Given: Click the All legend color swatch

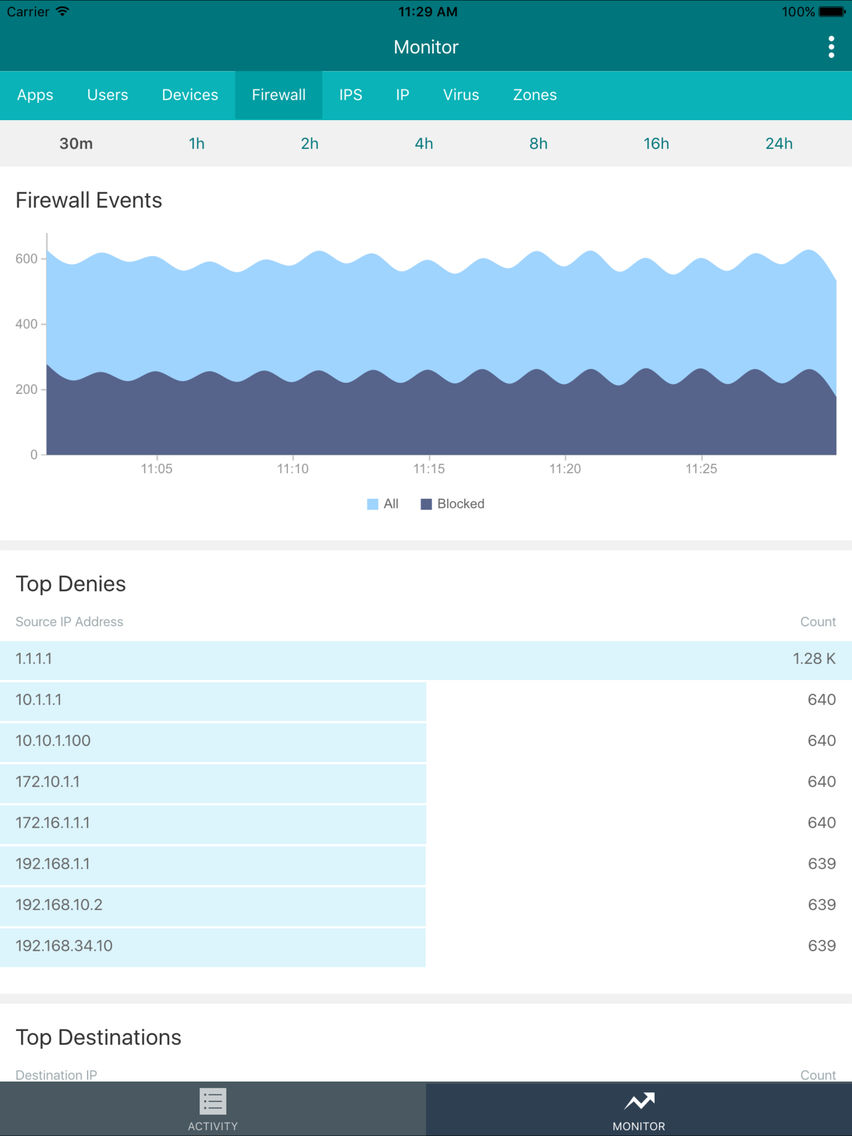Looking at the screenshot, I should pyautogui.click(x=372, y=504).
